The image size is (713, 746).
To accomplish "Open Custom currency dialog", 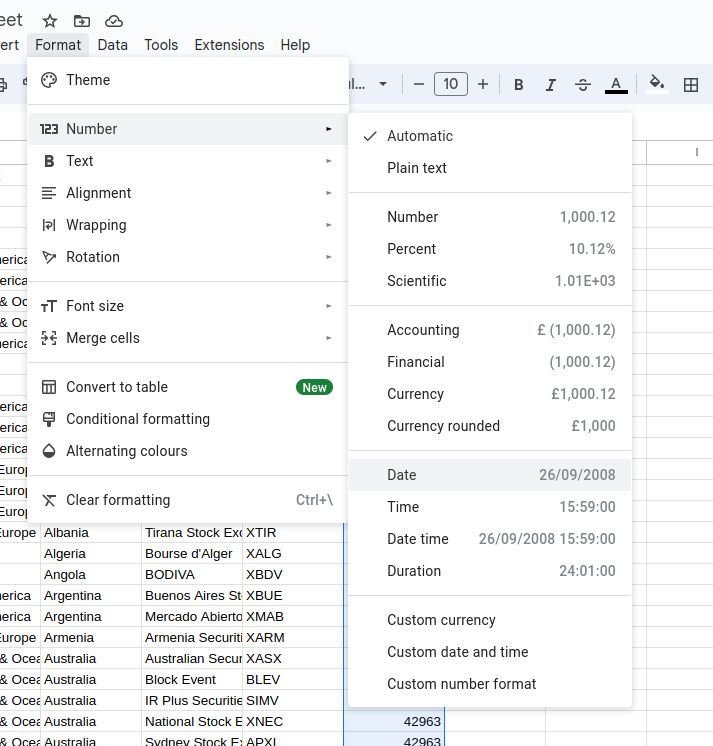I will click(x=490, y=619).
